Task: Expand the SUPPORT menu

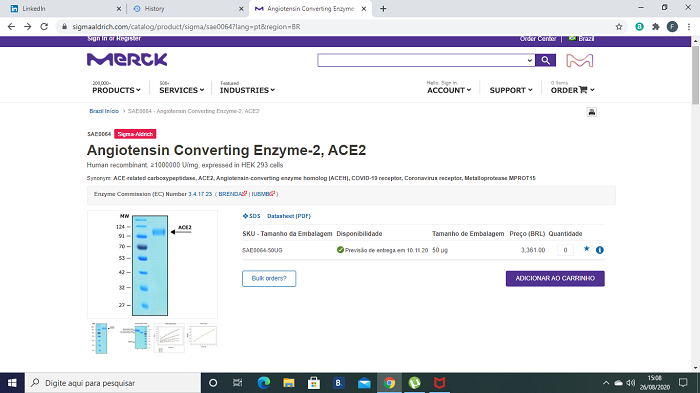Action: (x=511, y=90)
